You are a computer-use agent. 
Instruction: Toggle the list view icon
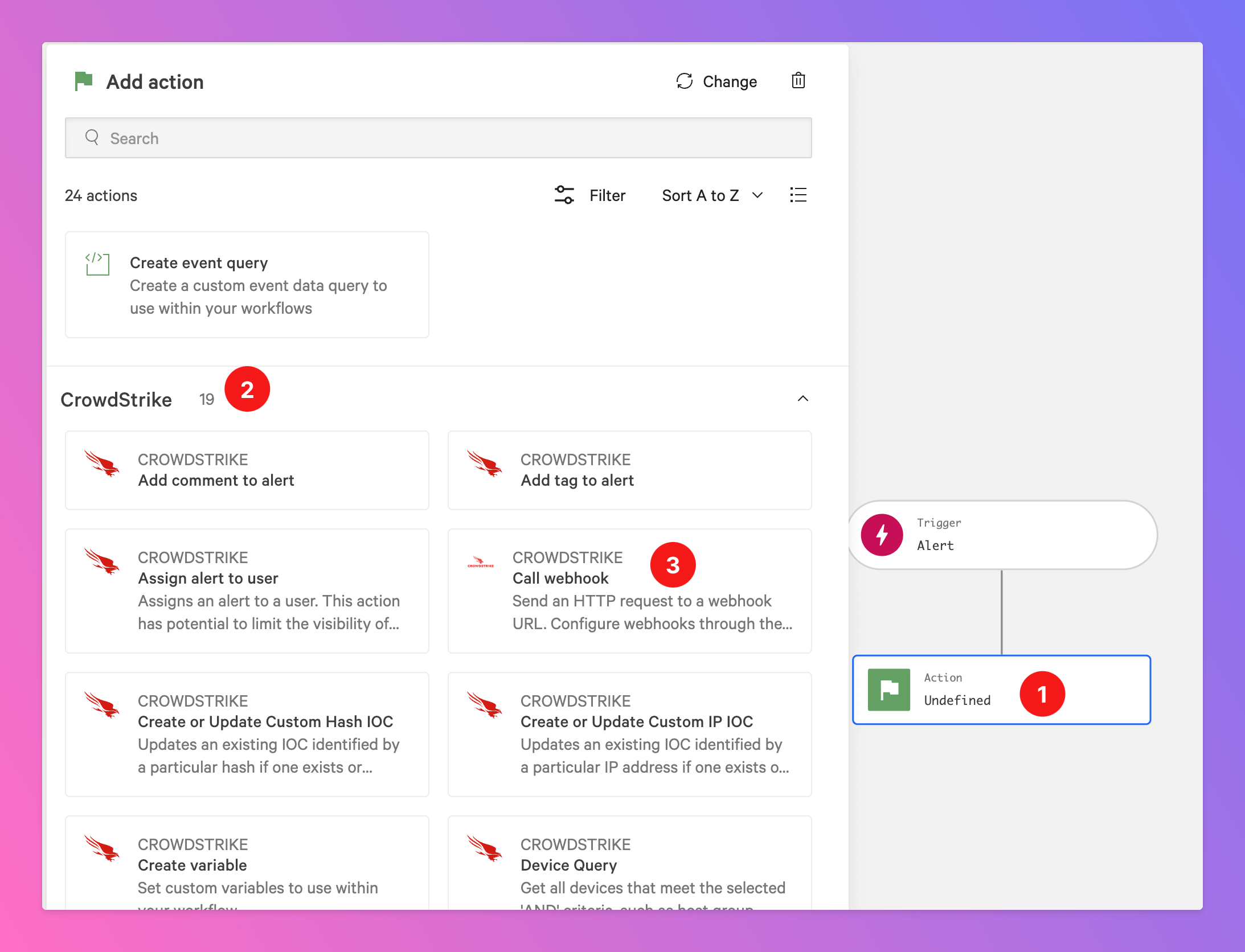[x=798, y=195]
